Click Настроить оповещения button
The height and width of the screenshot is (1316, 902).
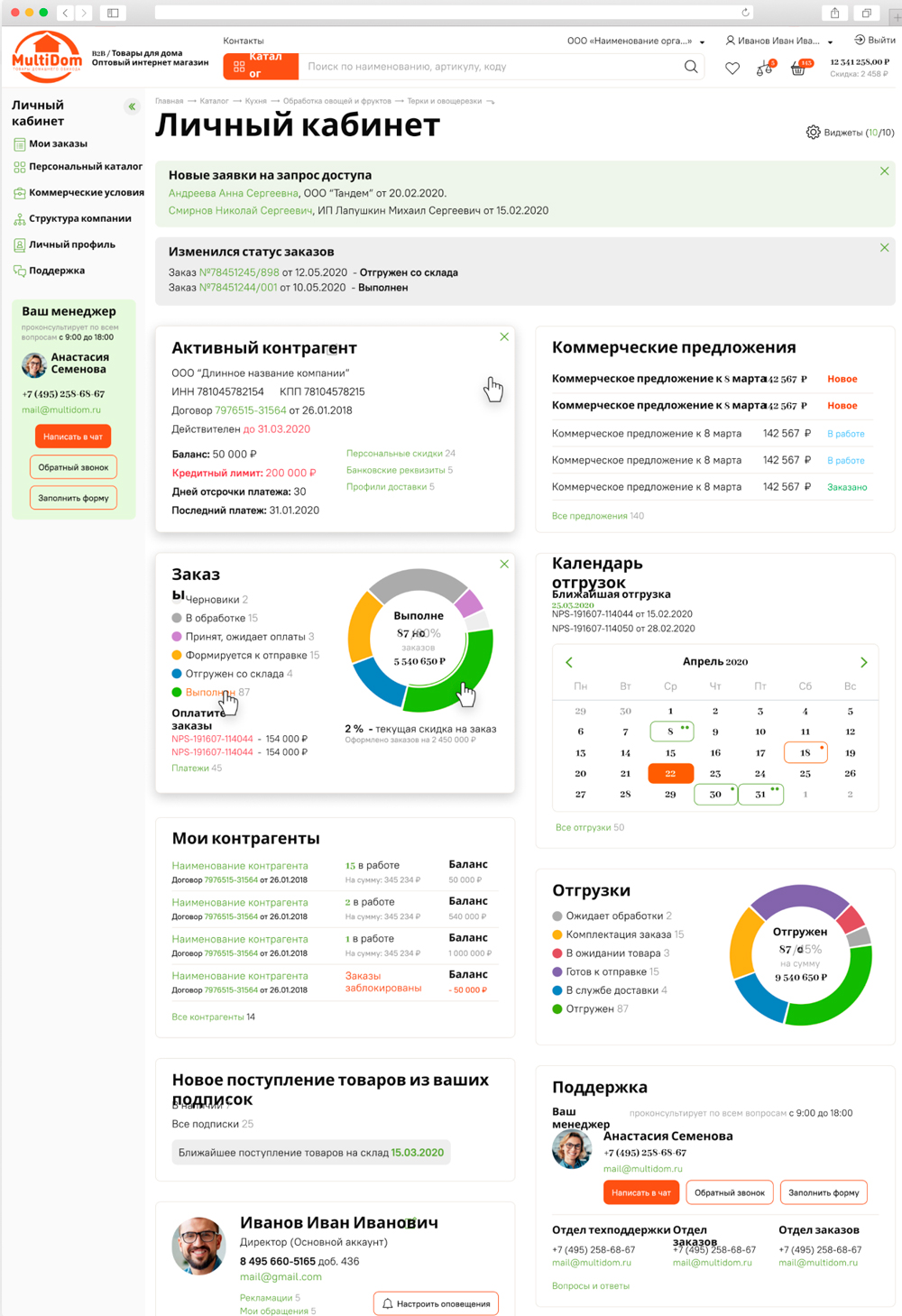(436, 1303)
